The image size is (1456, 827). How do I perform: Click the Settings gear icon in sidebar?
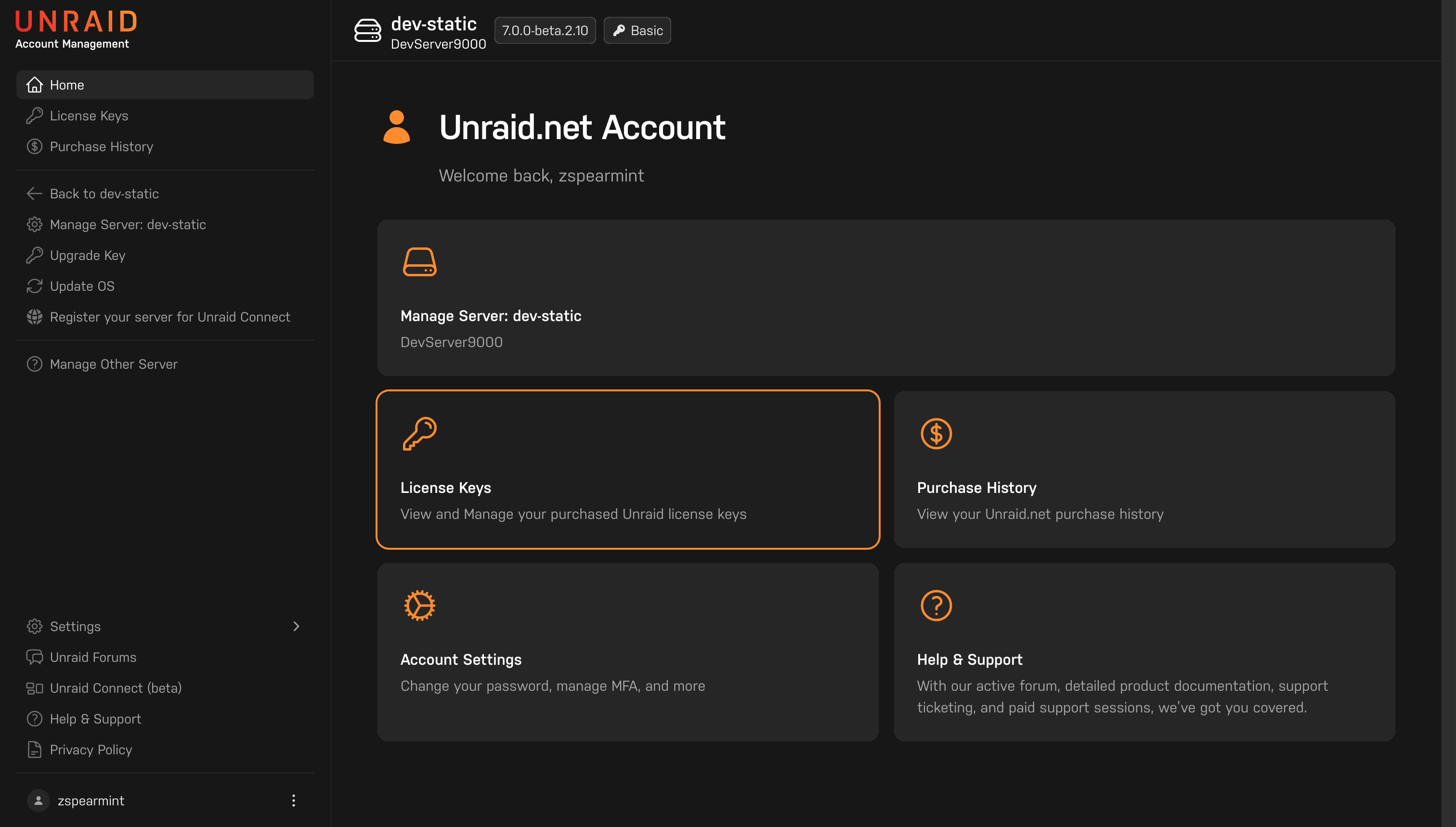[x=35, y=626]
